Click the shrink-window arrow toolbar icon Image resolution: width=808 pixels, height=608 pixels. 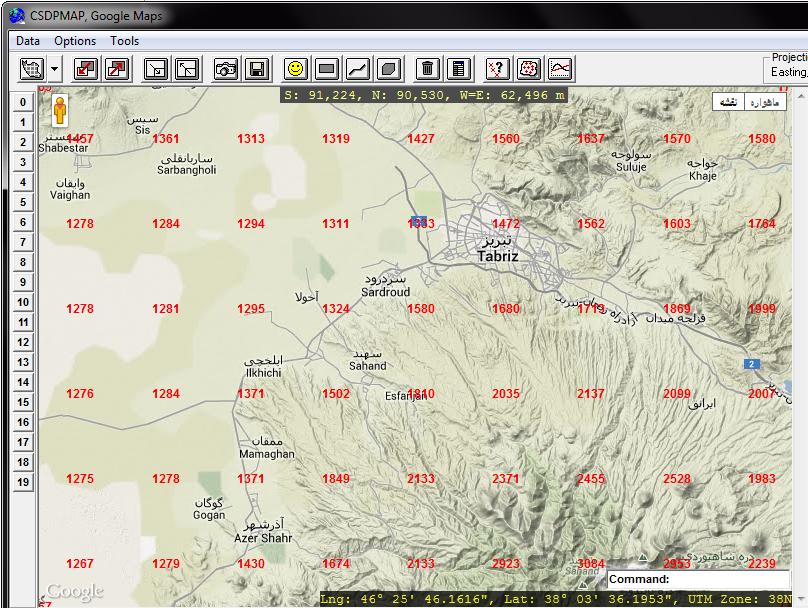click(156, 69)
